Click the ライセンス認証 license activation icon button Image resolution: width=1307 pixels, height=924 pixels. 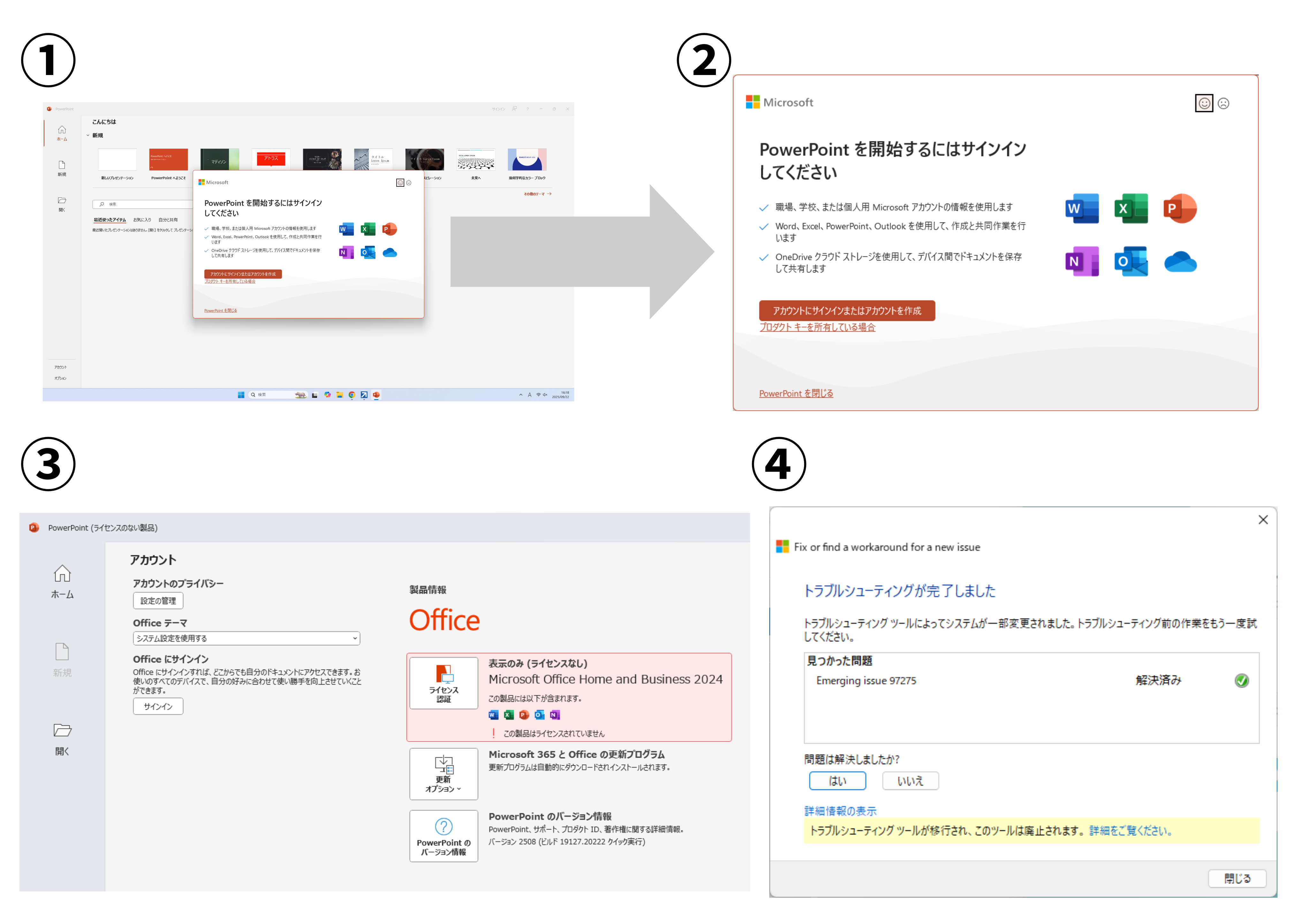[444, 683]
